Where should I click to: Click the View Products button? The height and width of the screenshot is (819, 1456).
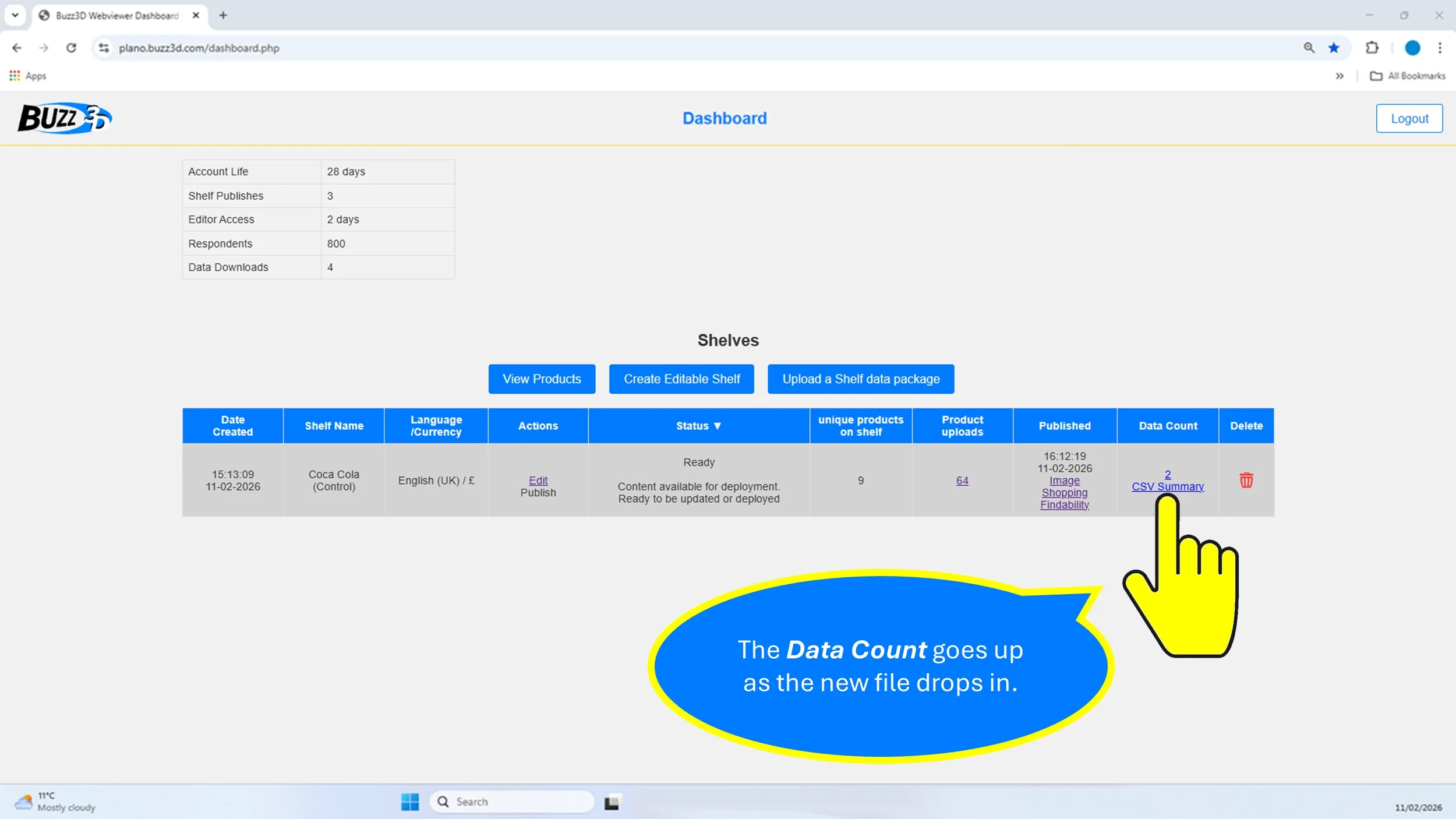[x=542, y=379]
